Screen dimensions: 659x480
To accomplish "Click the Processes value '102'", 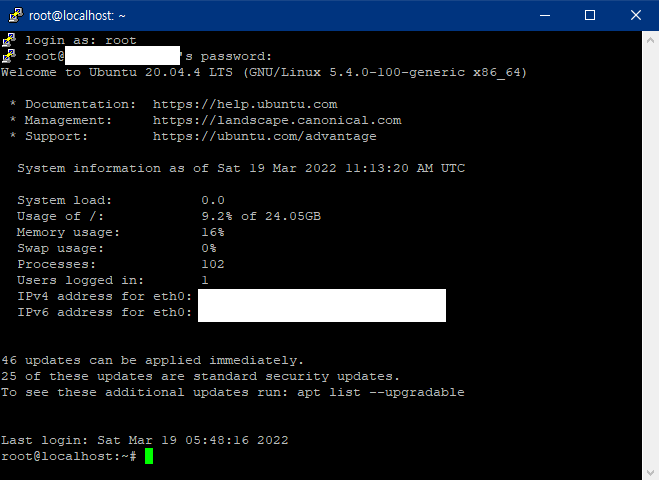I will tap(213, 264).
